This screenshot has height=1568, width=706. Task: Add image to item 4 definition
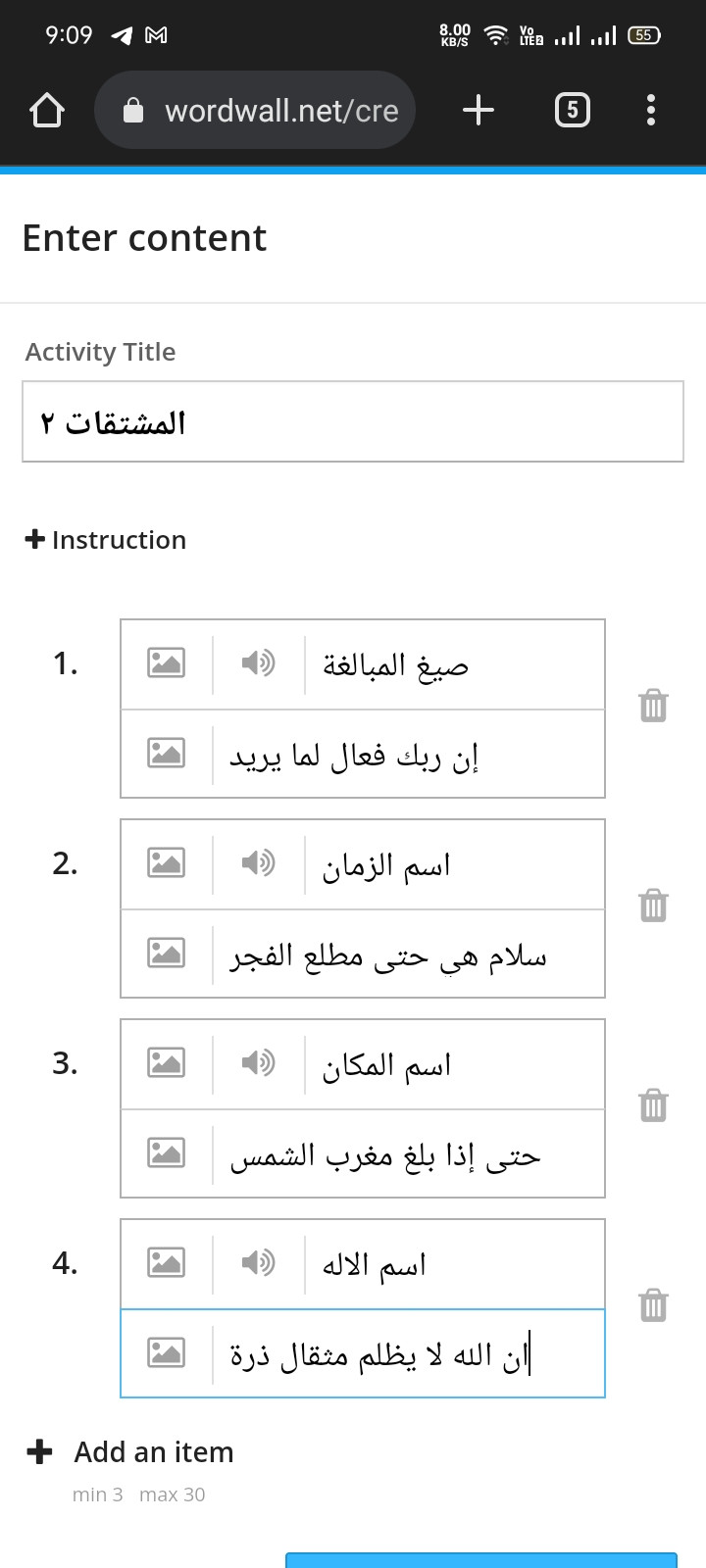166,1352
